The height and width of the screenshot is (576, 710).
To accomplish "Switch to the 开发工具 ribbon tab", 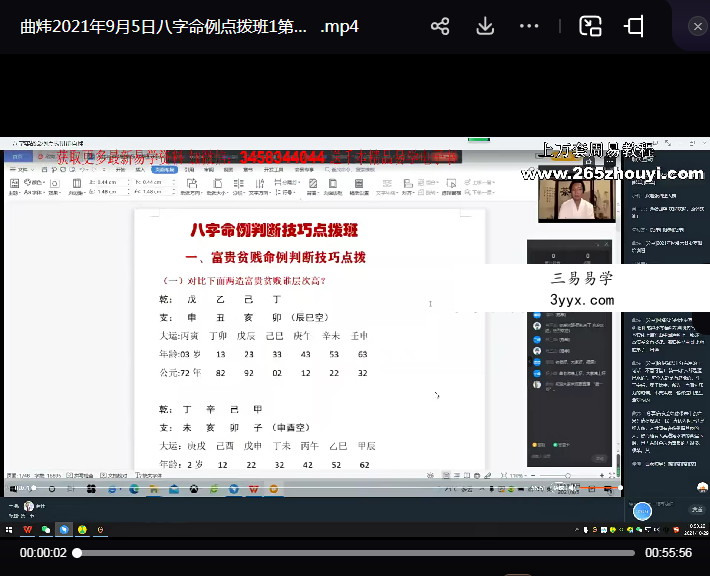I will [x=273, y=170].
